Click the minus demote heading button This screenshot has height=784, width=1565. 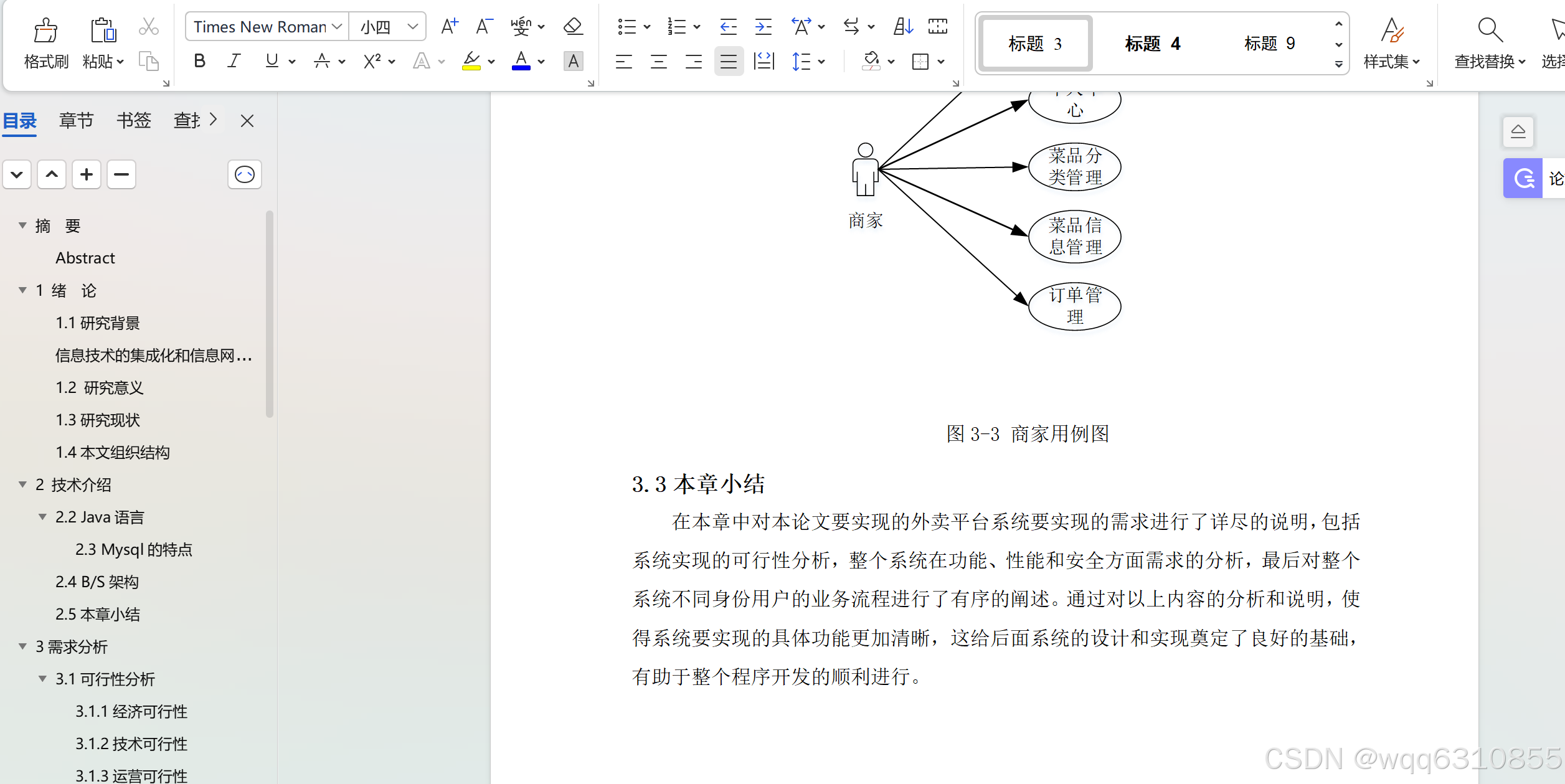pos(121,174)
